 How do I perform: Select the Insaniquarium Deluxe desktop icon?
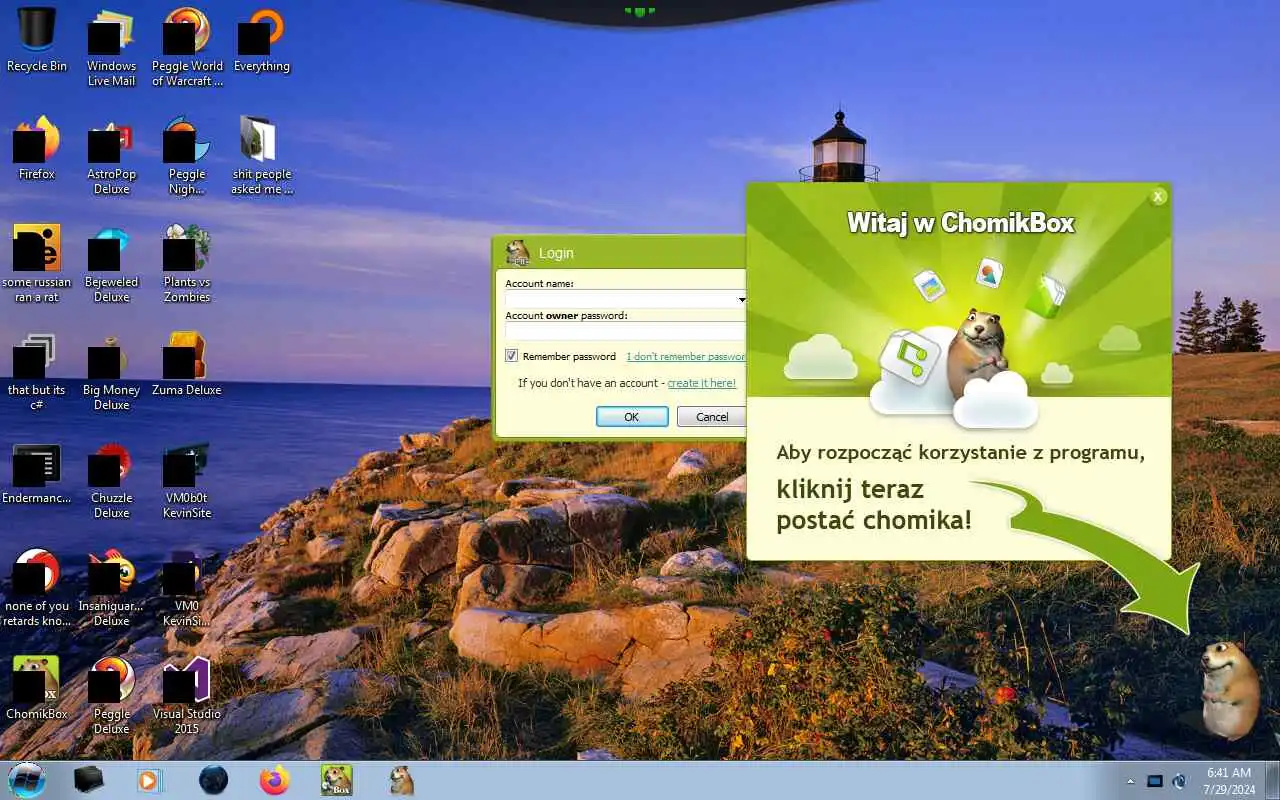[111, 587]
